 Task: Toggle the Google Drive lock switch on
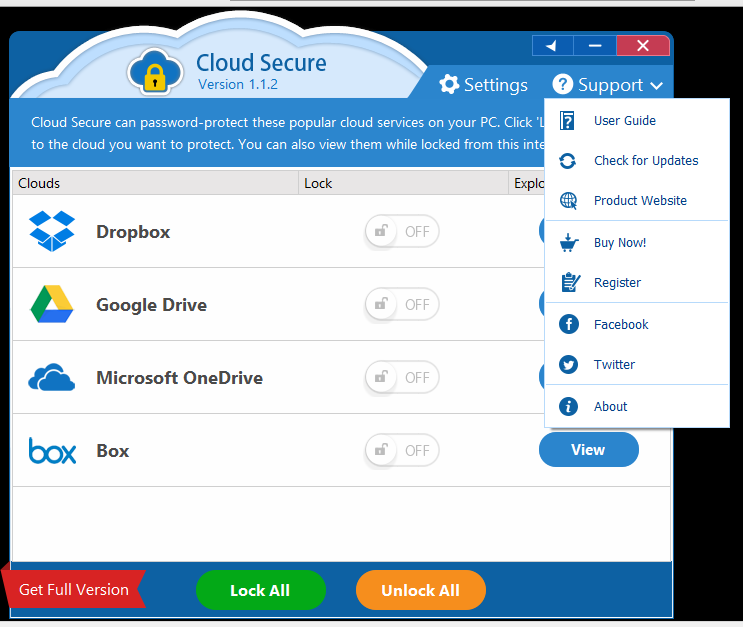click(402, 304)
